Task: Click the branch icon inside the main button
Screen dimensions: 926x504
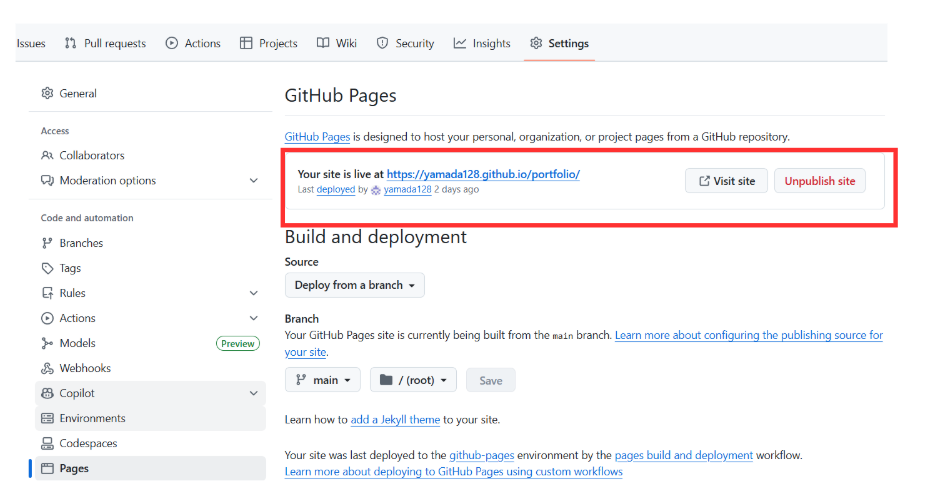Action: point(301,380)
